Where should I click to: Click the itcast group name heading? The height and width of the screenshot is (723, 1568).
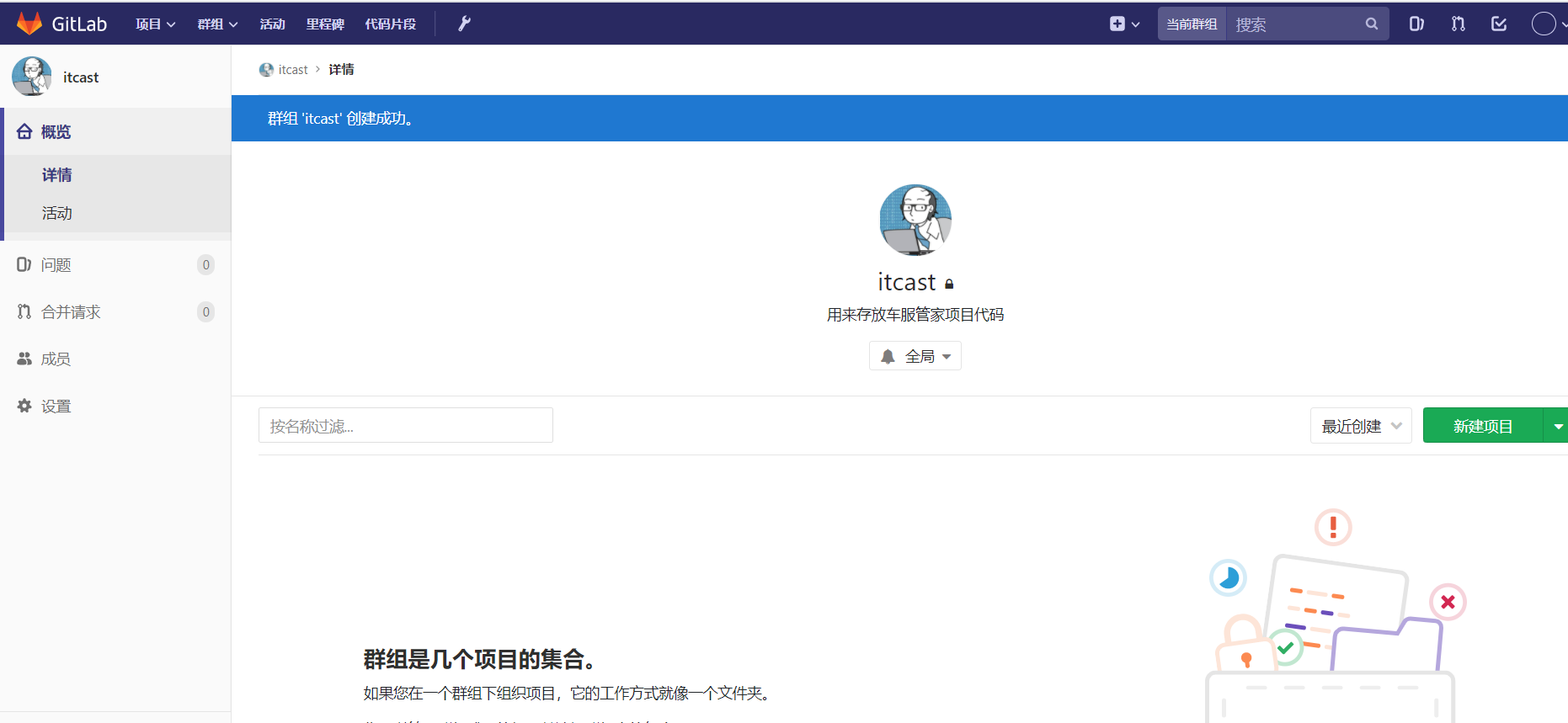click(906, 282)
